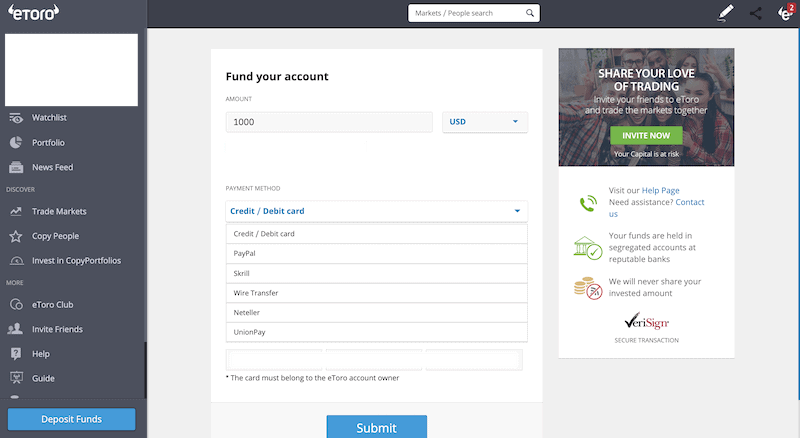Click the Deposit Funds button
Screen dimensions: 800x438
tap(71, 419)
